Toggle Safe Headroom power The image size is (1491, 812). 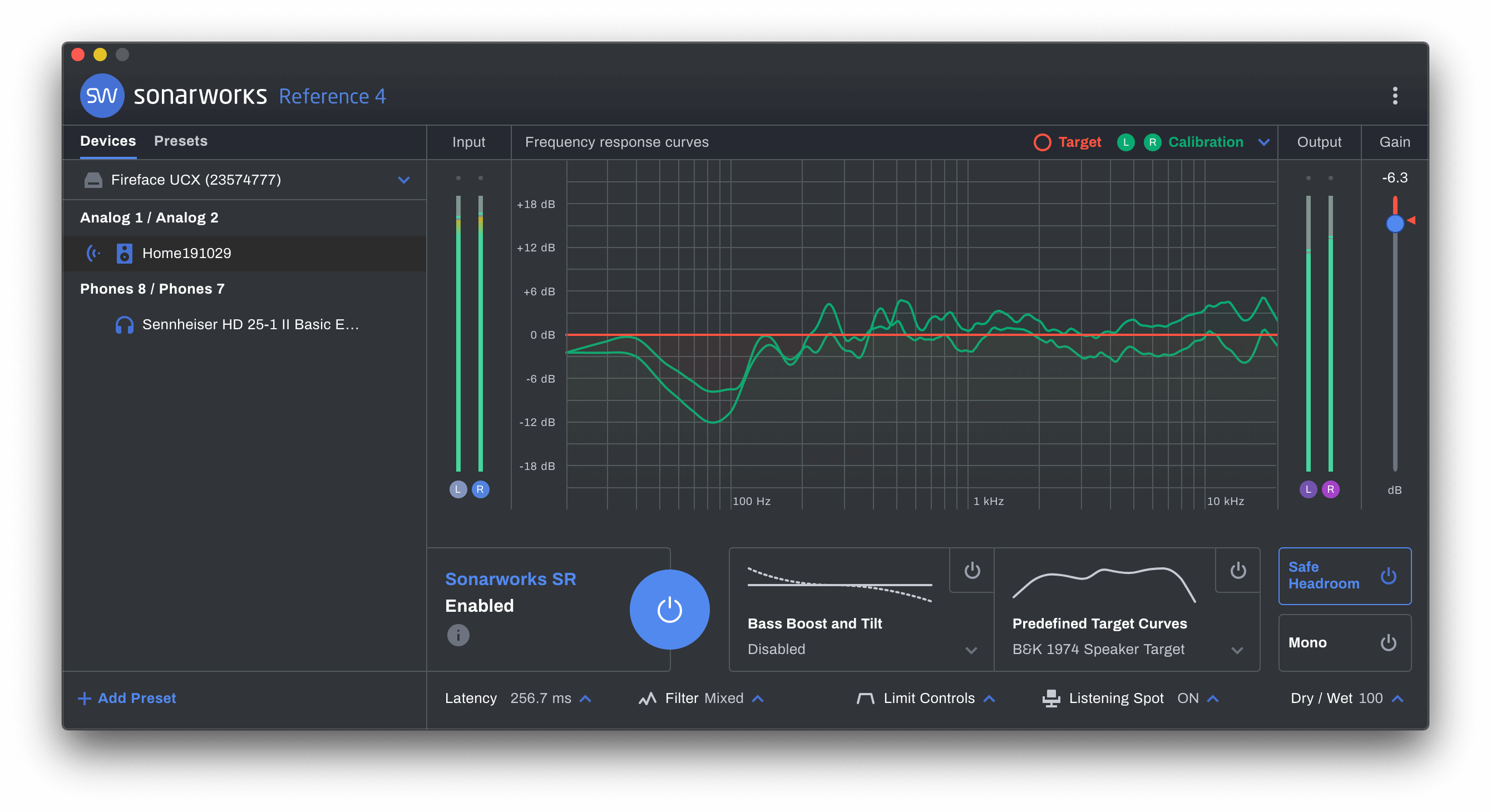[x=1388, y=576]
